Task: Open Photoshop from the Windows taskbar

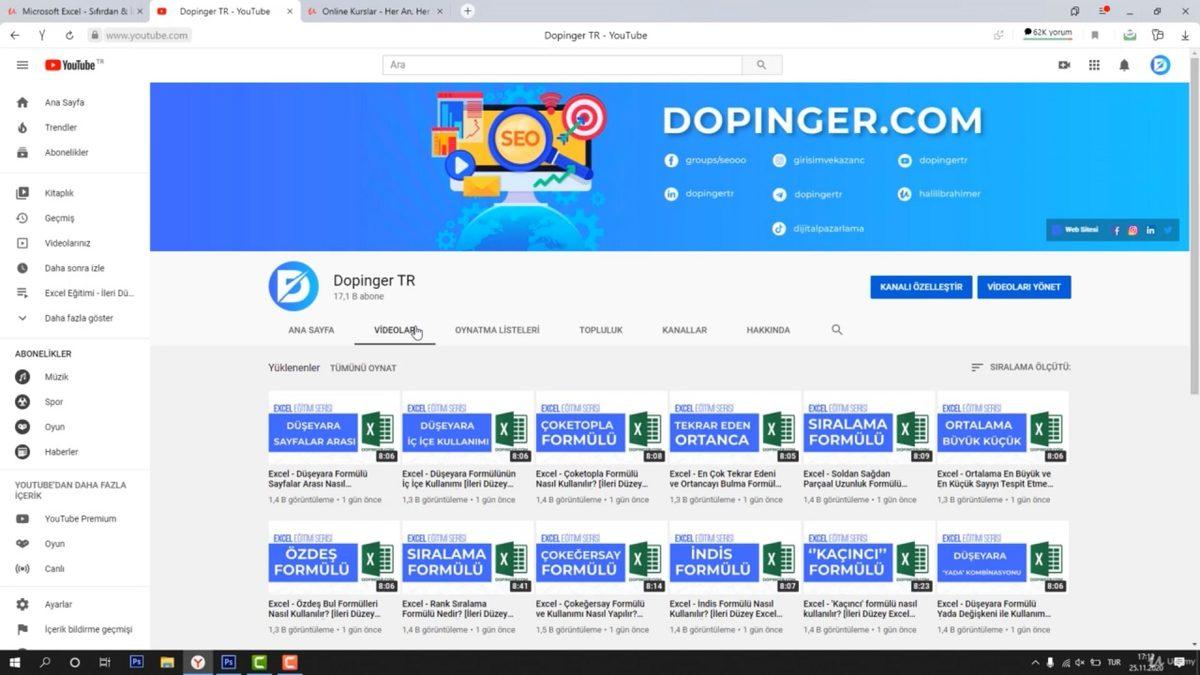Action: click(x=137, y=662)
